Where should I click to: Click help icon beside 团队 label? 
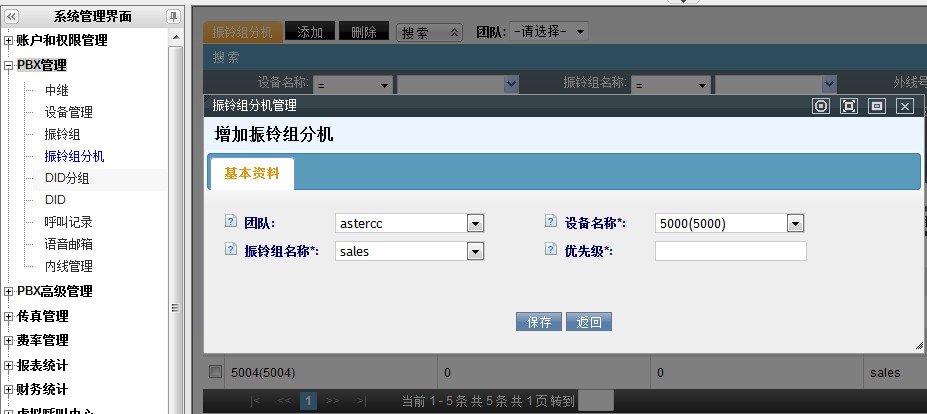coord(231,222)
